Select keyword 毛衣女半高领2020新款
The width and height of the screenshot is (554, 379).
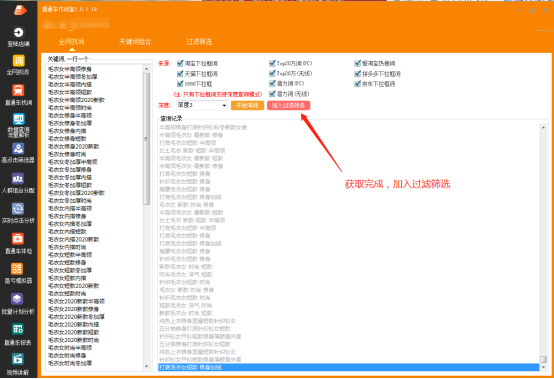coord(76,100)
